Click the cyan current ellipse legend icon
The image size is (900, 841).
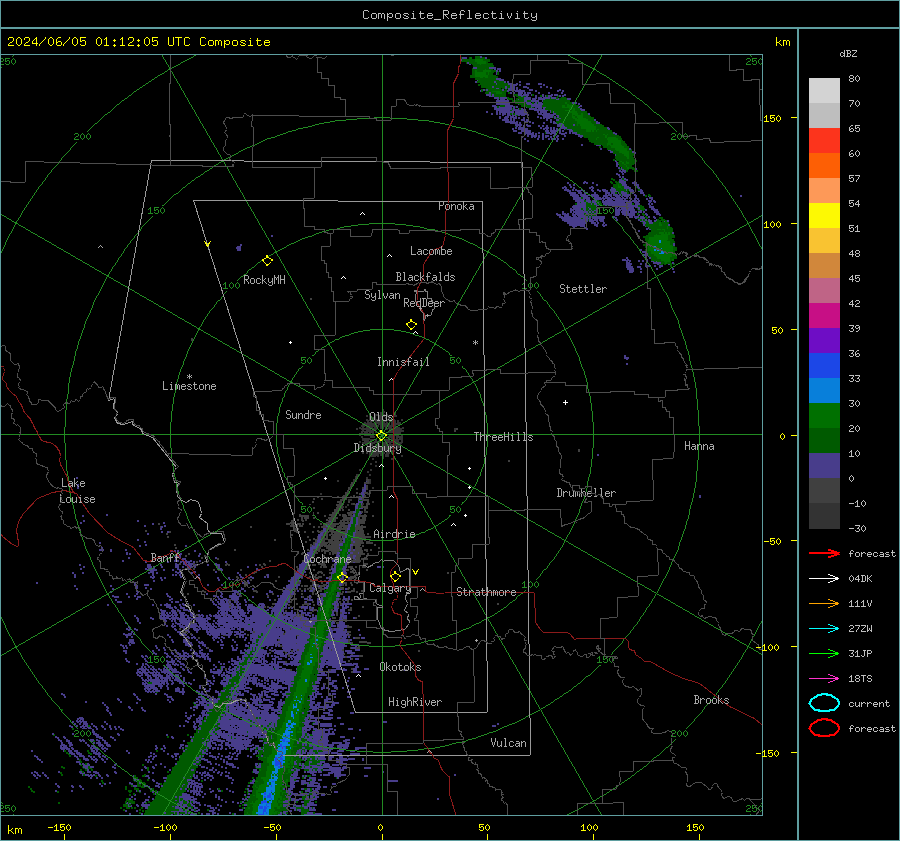[824, 703]
